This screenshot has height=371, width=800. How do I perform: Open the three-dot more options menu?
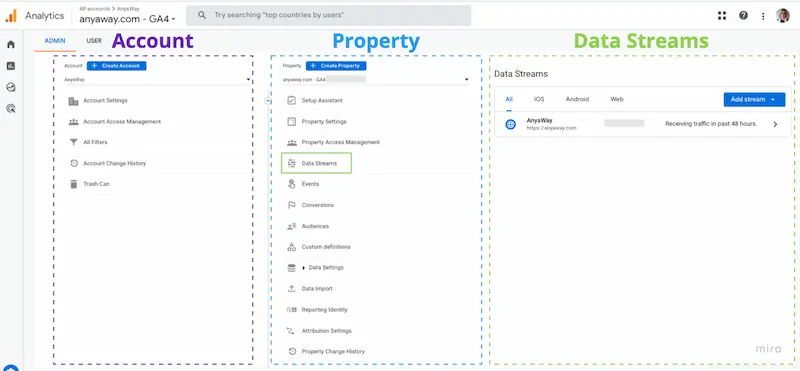tap(763, 16)
